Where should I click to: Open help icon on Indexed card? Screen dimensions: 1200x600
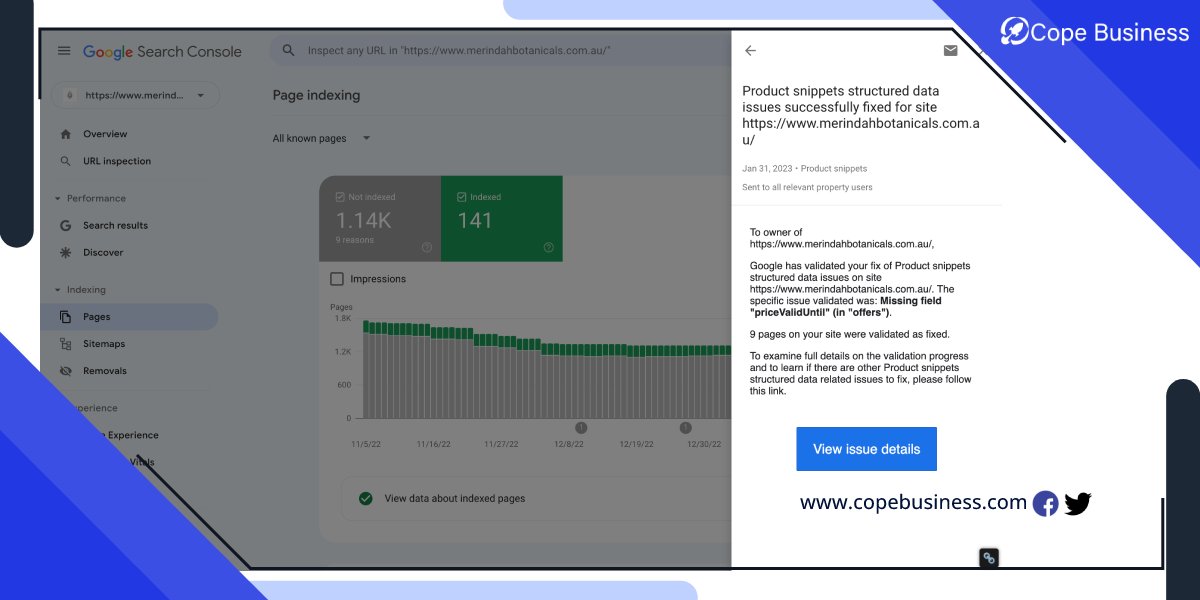point(548,247)
